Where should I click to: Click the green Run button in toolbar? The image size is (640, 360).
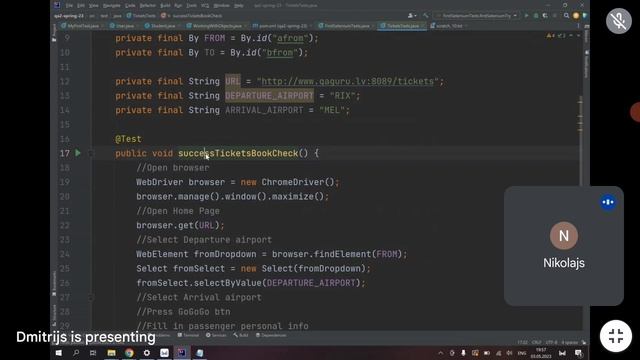coord(526,16)
